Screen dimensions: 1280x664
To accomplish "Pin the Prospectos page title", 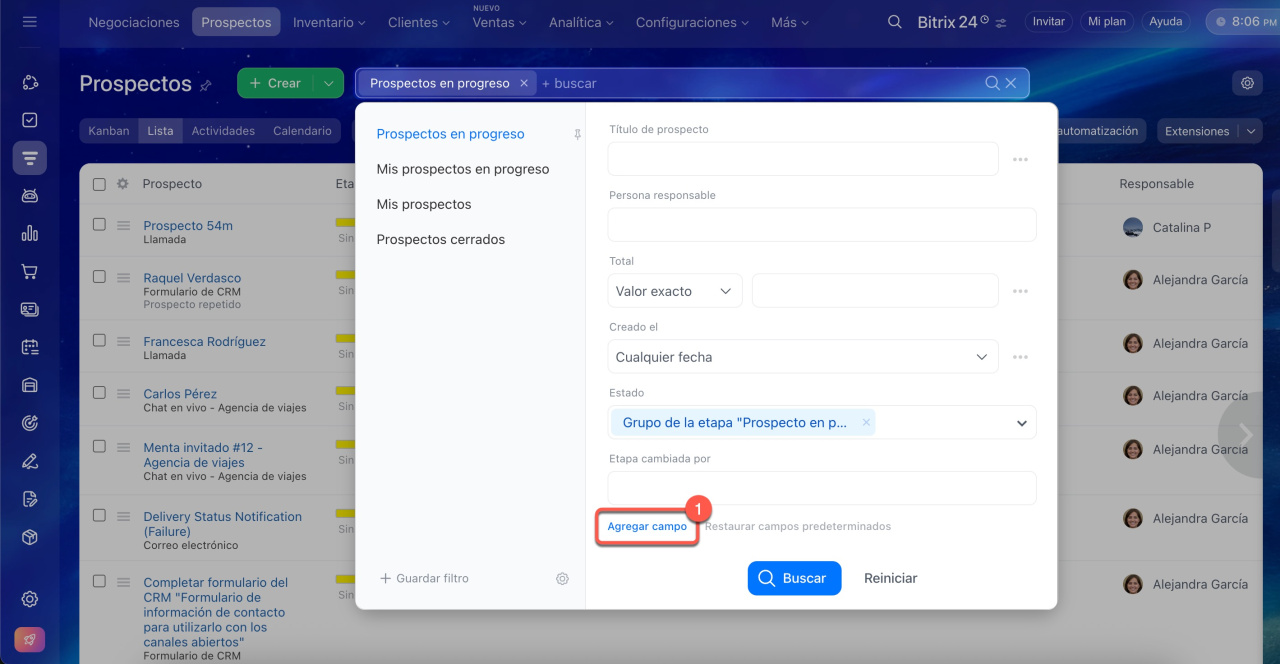I will pyautogui.click(x=206, y=86).
